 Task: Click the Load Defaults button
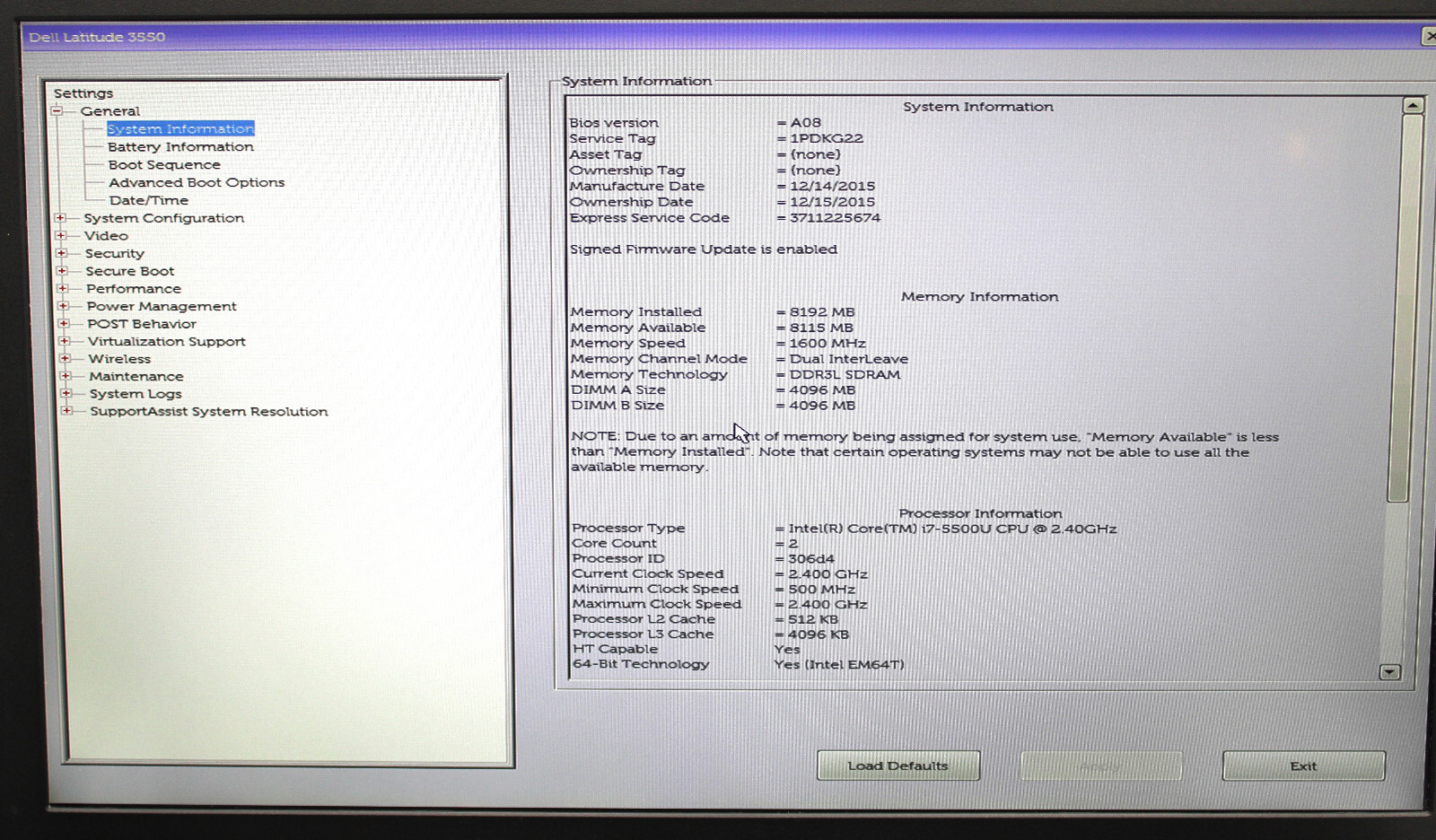[898, 766]
